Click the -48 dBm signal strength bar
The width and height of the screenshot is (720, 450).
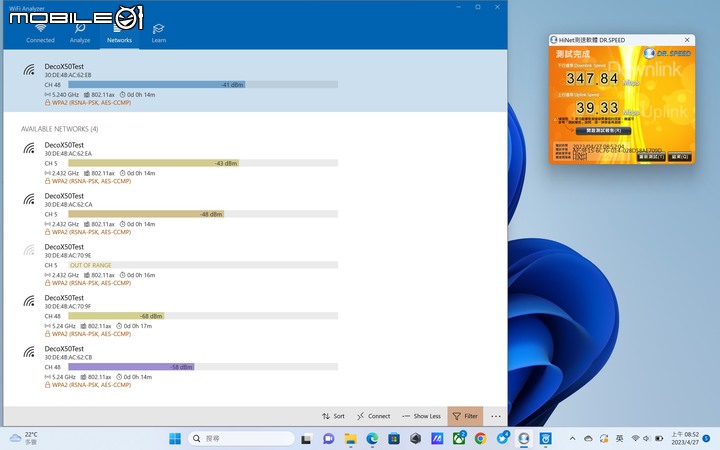click(146, 214)
